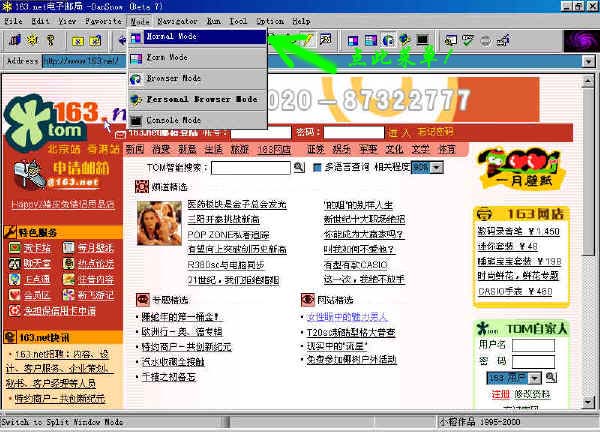Open the CASIO手表 ¥460 shop link

click(x=515, y=292)
